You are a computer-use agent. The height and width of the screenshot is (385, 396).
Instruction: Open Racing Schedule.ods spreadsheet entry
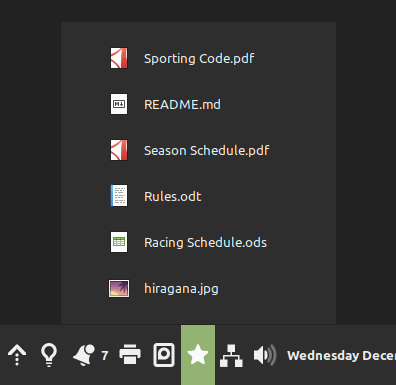(x=198, y=242)
